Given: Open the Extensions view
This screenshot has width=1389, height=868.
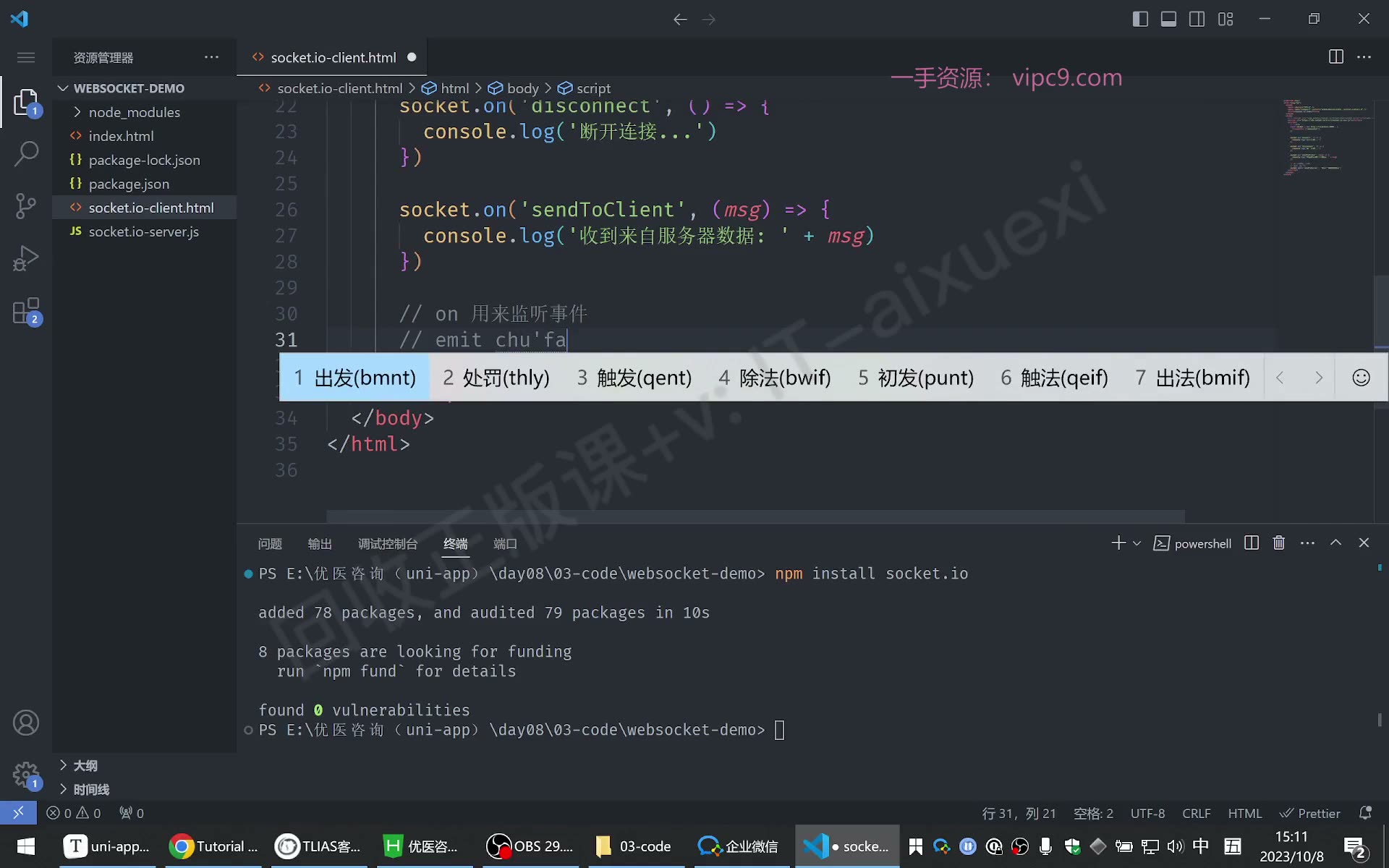Looking at the screenshot, I should (26, 312).
